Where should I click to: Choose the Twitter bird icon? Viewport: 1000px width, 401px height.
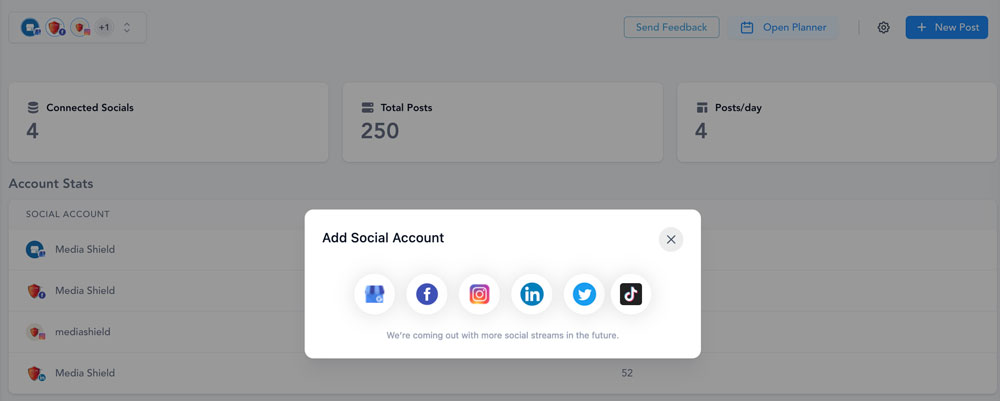tap(584, 294)
